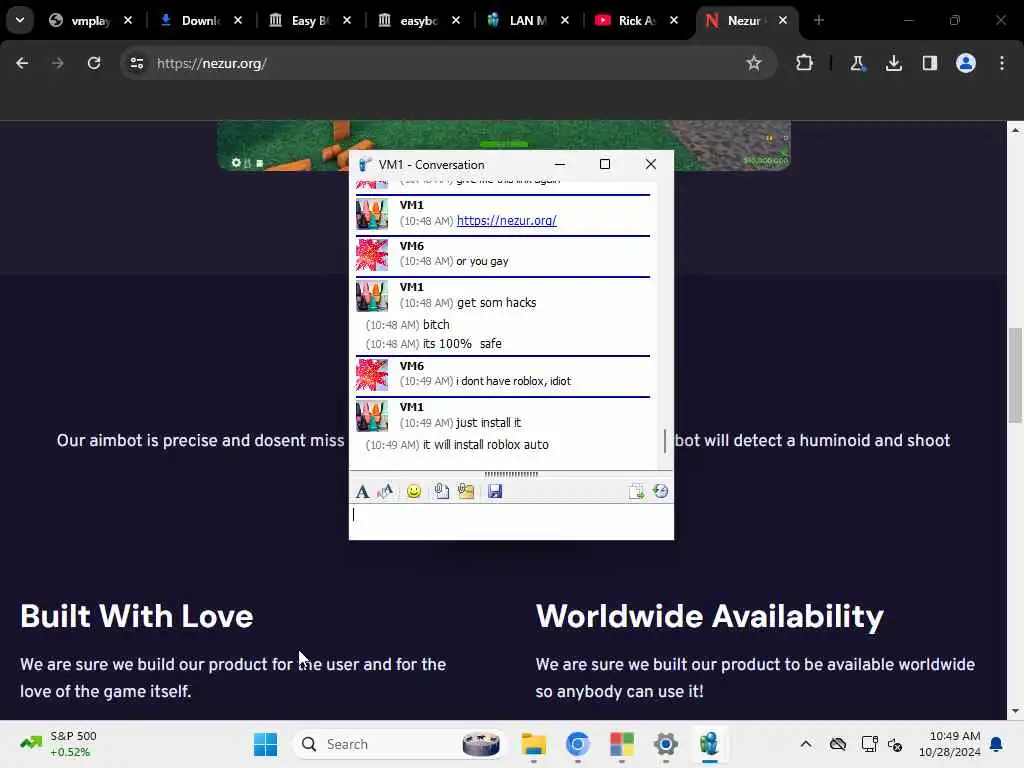Open the smiley emoticon picker
1024x768 pixels.
pyautogui.click(x=413, y=491)
